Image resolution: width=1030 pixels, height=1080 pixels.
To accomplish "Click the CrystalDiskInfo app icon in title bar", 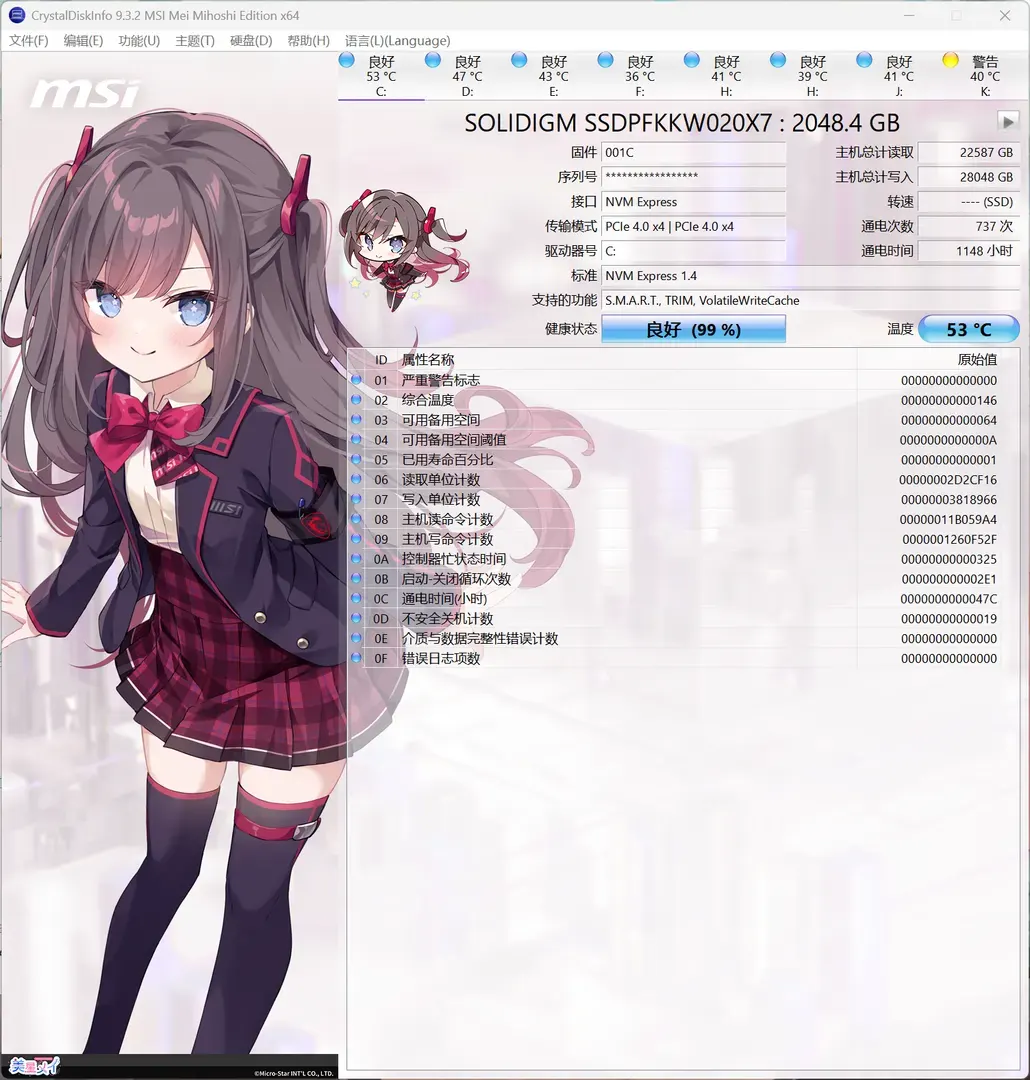I will click(x=17, y=15).
